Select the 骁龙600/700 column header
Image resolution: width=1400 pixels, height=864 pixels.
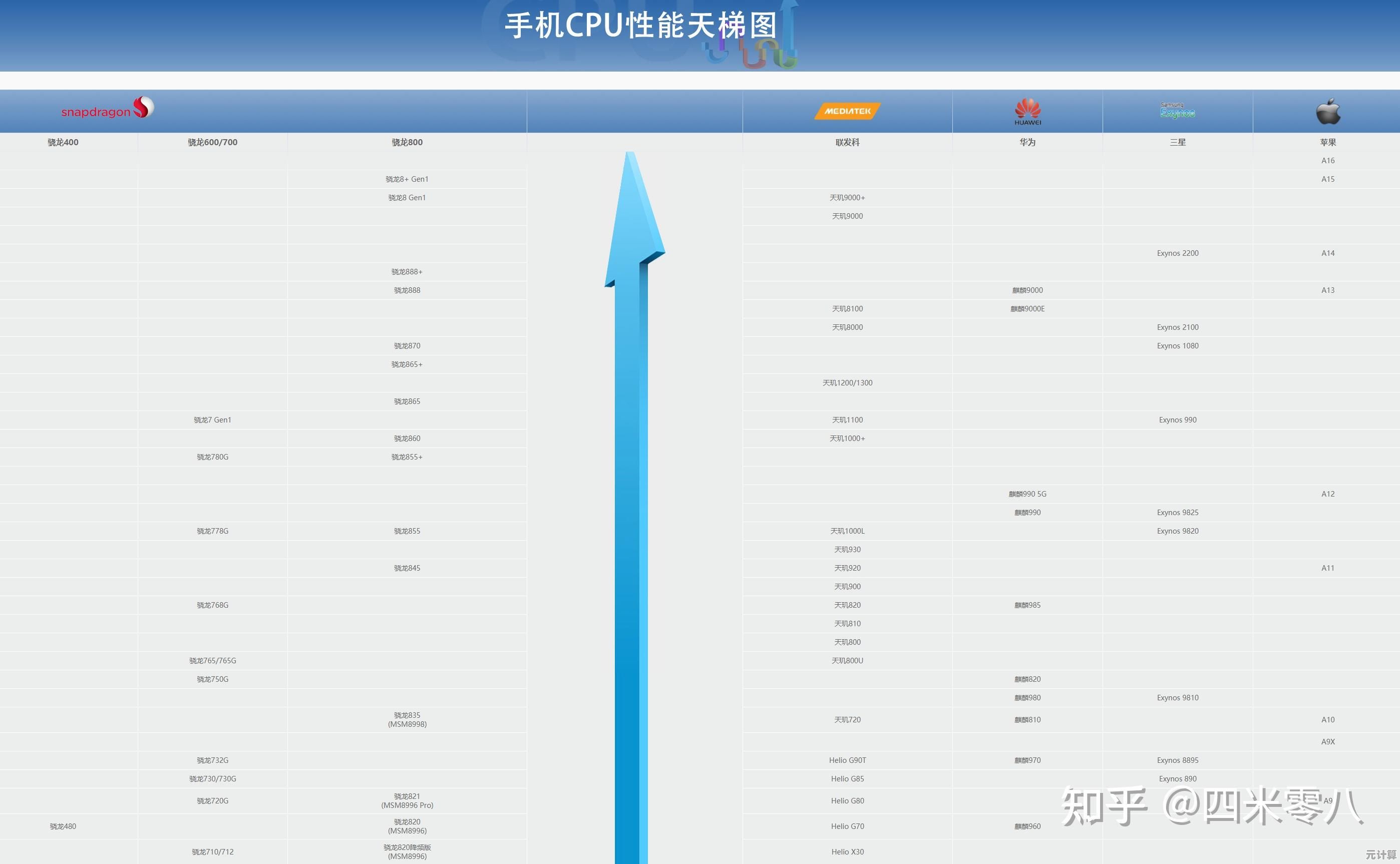tap(212, 142)
